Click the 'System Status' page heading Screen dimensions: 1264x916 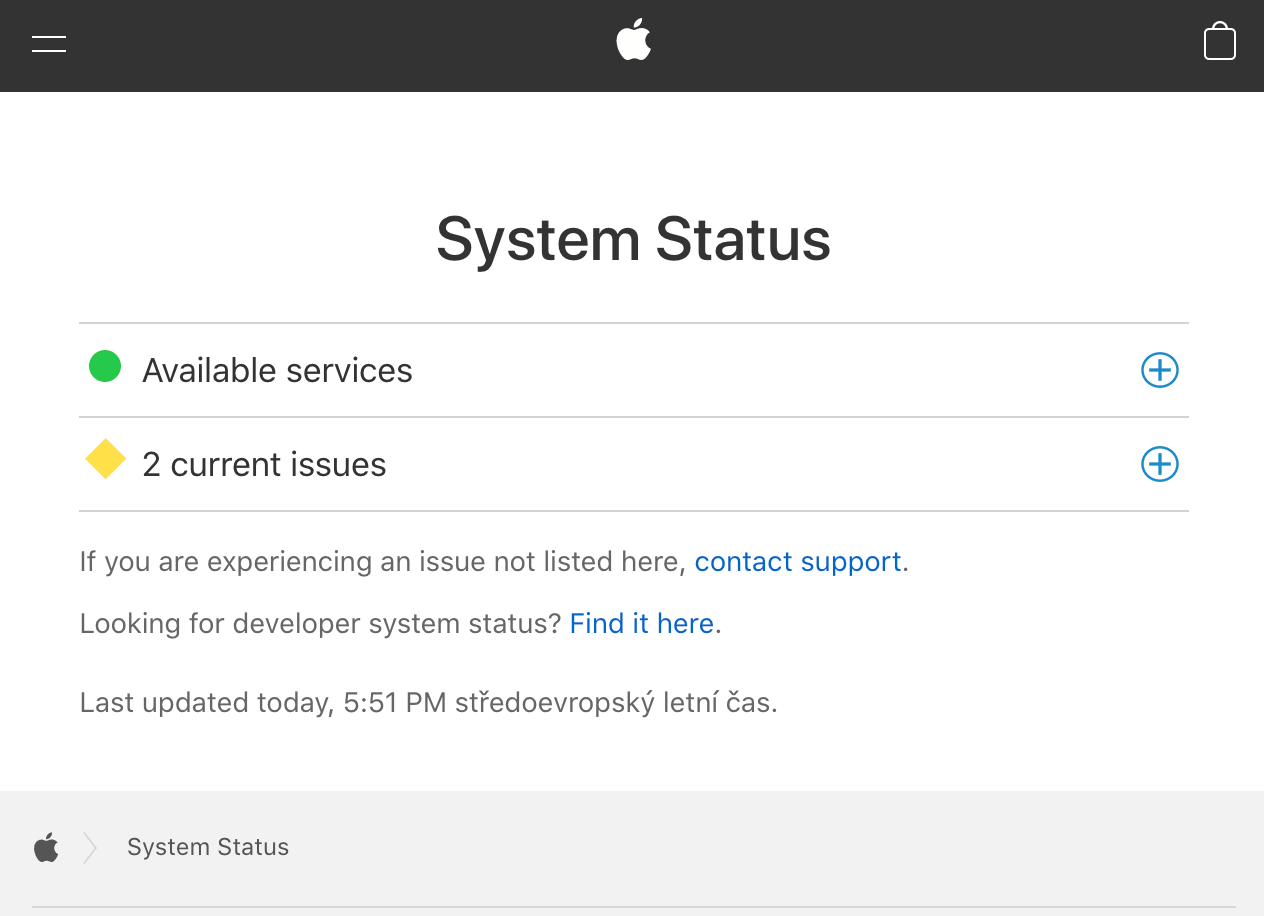click(x=633, y=240)
